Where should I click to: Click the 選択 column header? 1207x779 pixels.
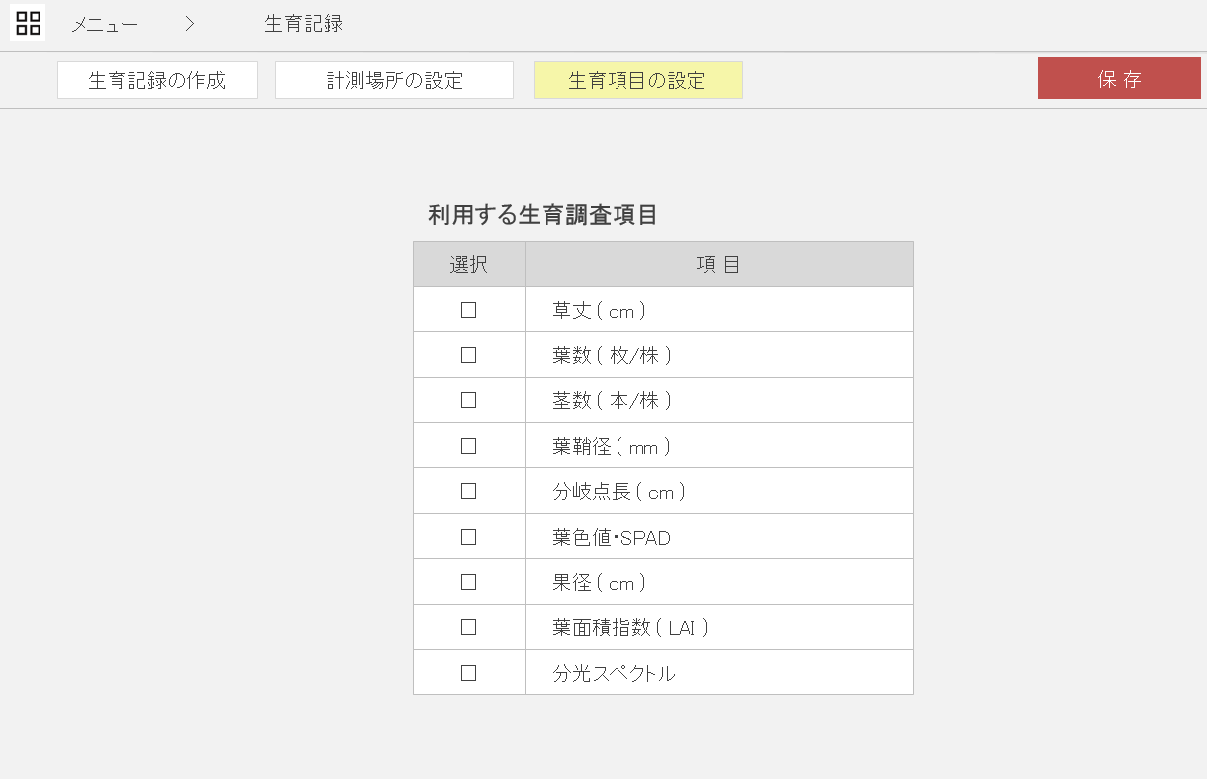(x=468, y=265)
